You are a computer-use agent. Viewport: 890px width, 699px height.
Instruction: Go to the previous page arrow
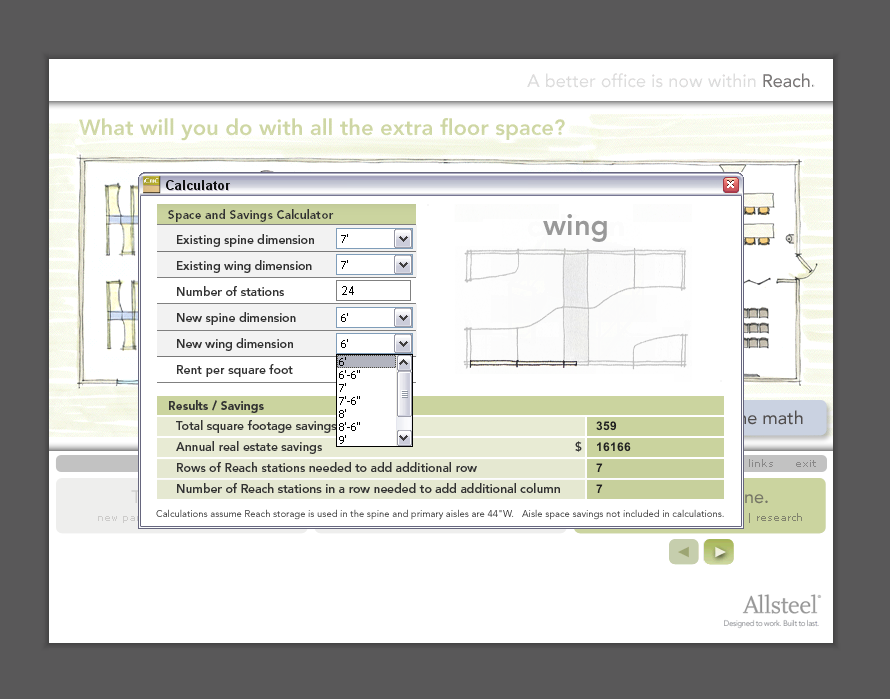(683, 551)
